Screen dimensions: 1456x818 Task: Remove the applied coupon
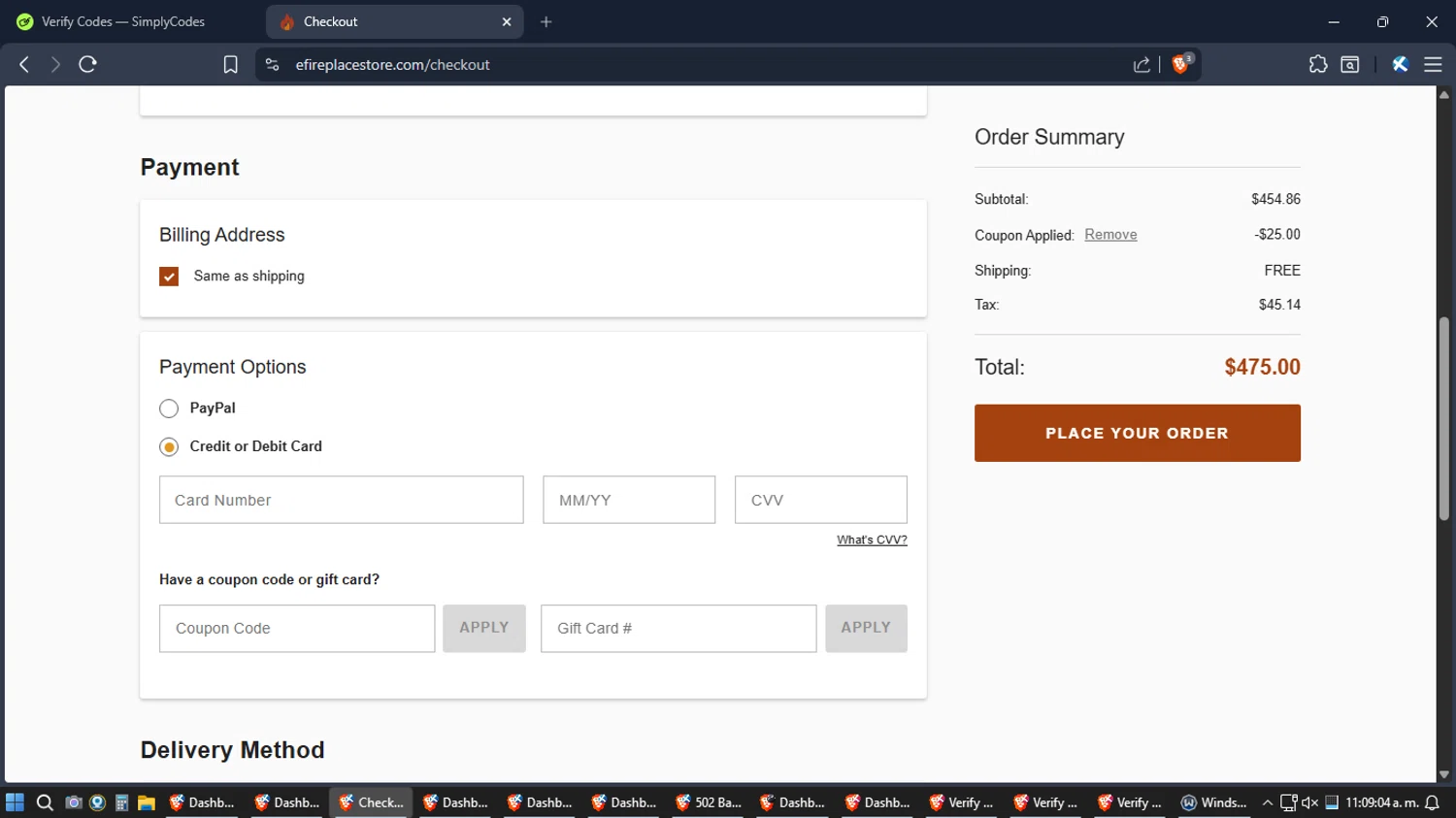pyautogui.click(x=1110, y=235)
